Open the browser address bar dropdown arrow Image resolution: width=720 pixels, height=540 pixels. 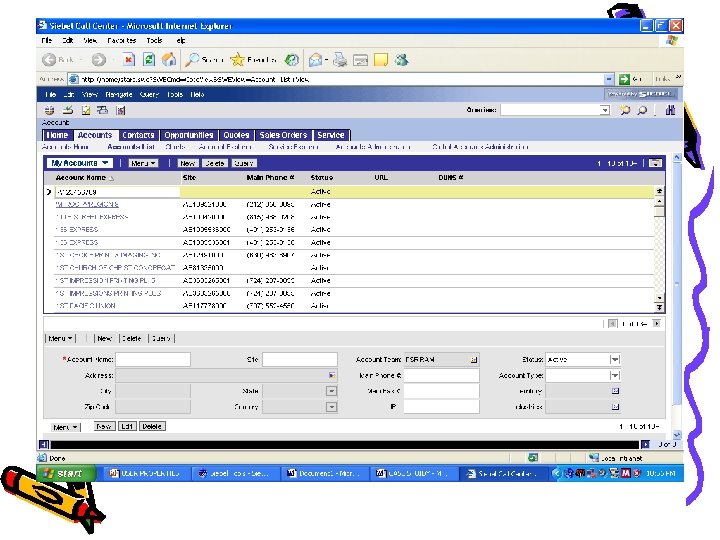pos(608,79)
